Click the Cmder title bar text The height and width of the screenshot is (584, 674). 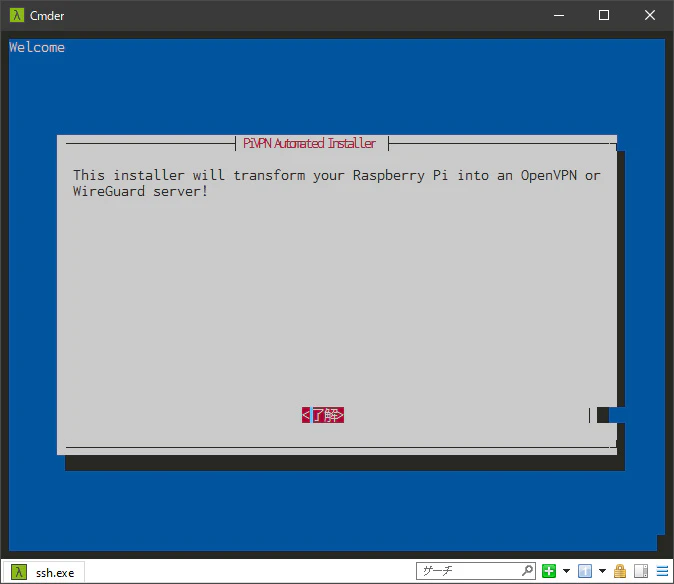47,16
